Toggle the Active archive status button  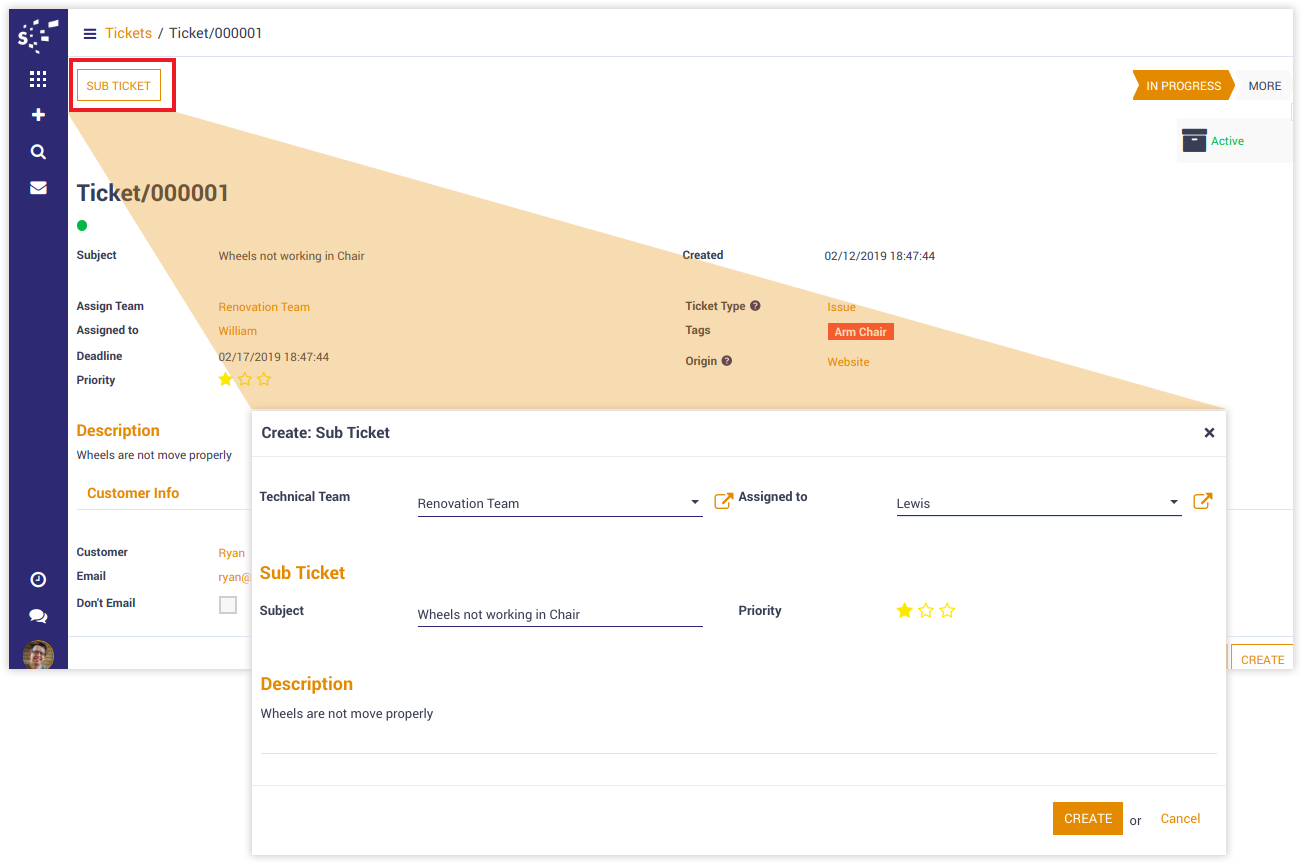pyautogui.click(x=1214, y=141)
